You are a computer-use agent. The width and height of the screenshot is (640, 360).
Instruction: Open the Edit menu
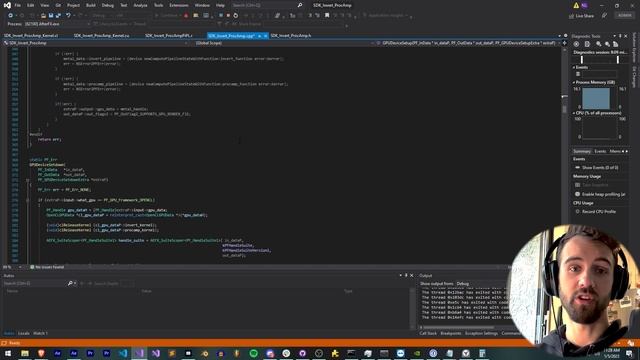(31, 5)
